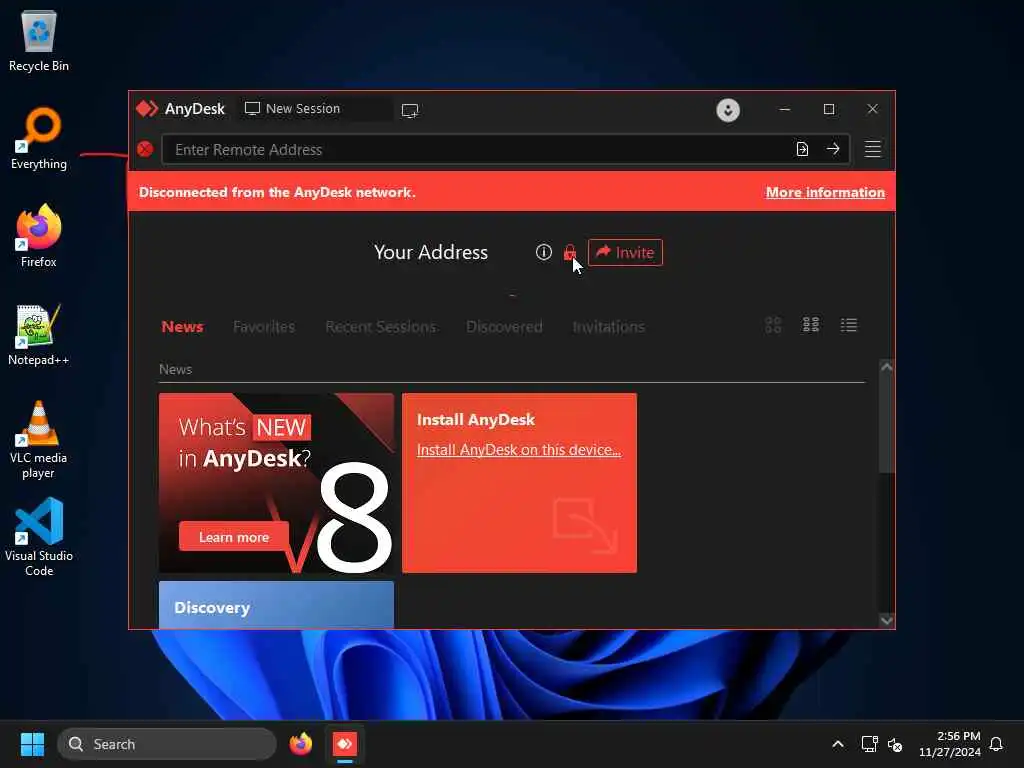Image resolution: width=1024 pixels, height=768 pixels.
Task: Click the AnyDesk taskbar icon
Action: click(x=345, y=744)
